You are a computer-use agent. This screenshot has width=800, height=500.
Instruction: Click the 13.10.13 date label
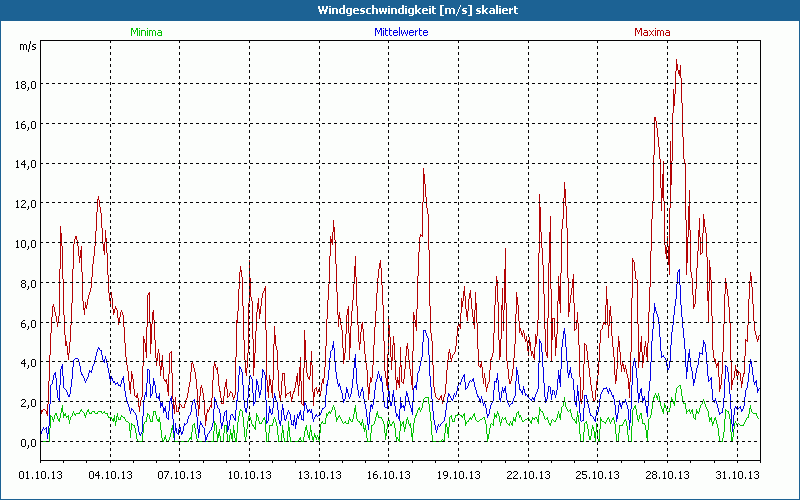click(319, 475)
